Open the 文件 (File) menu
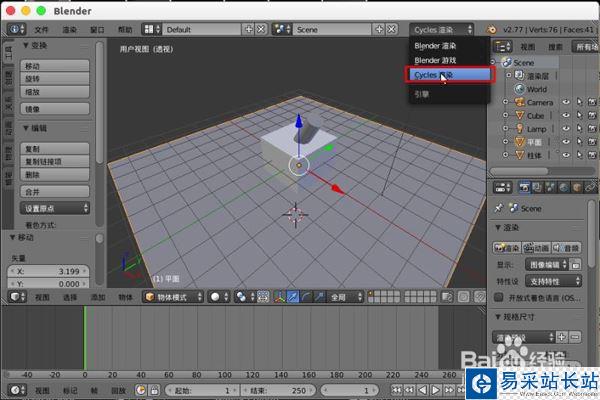 41,29
